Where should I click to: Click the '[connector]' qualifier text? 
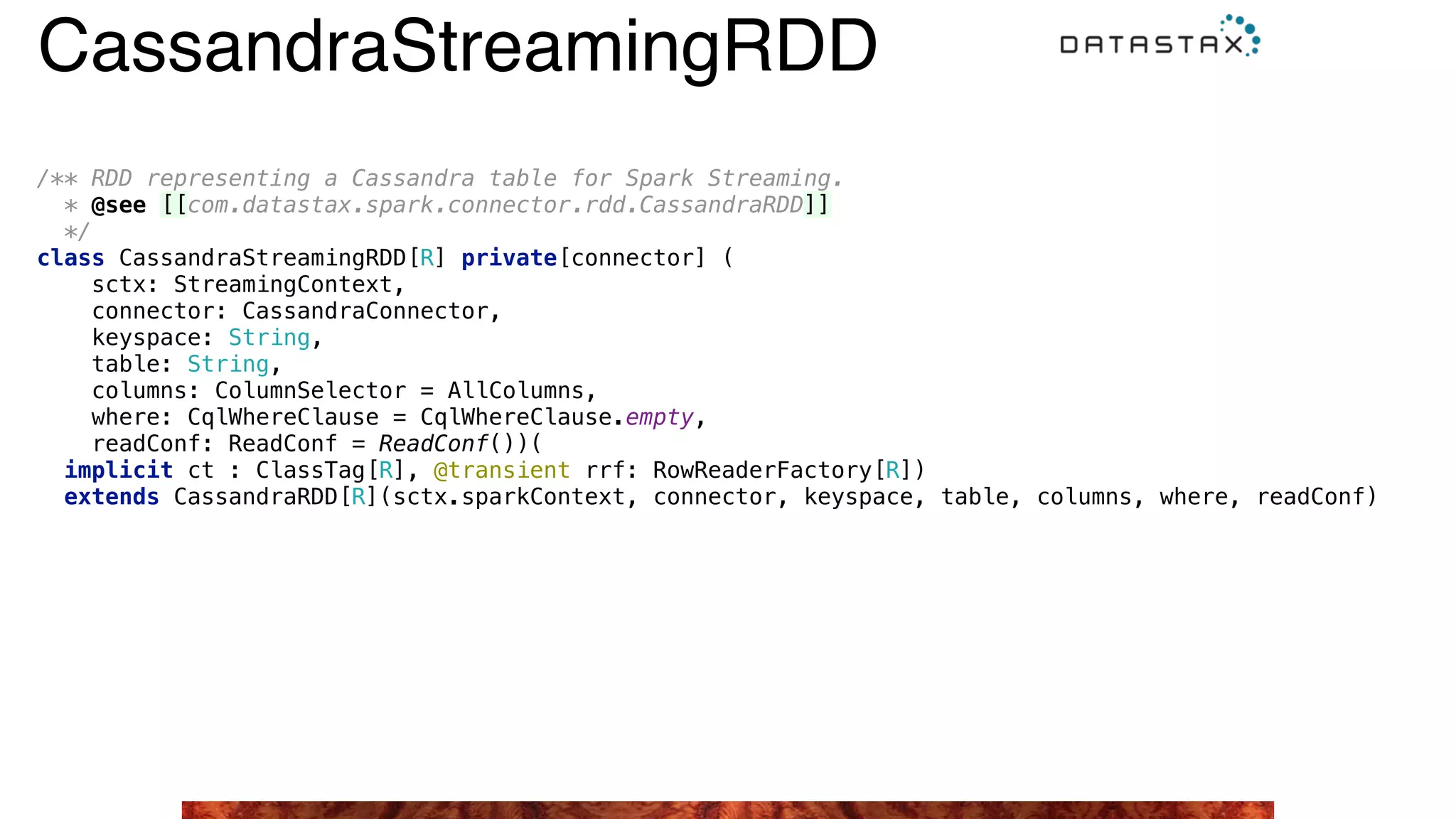[x=632, y=258]
